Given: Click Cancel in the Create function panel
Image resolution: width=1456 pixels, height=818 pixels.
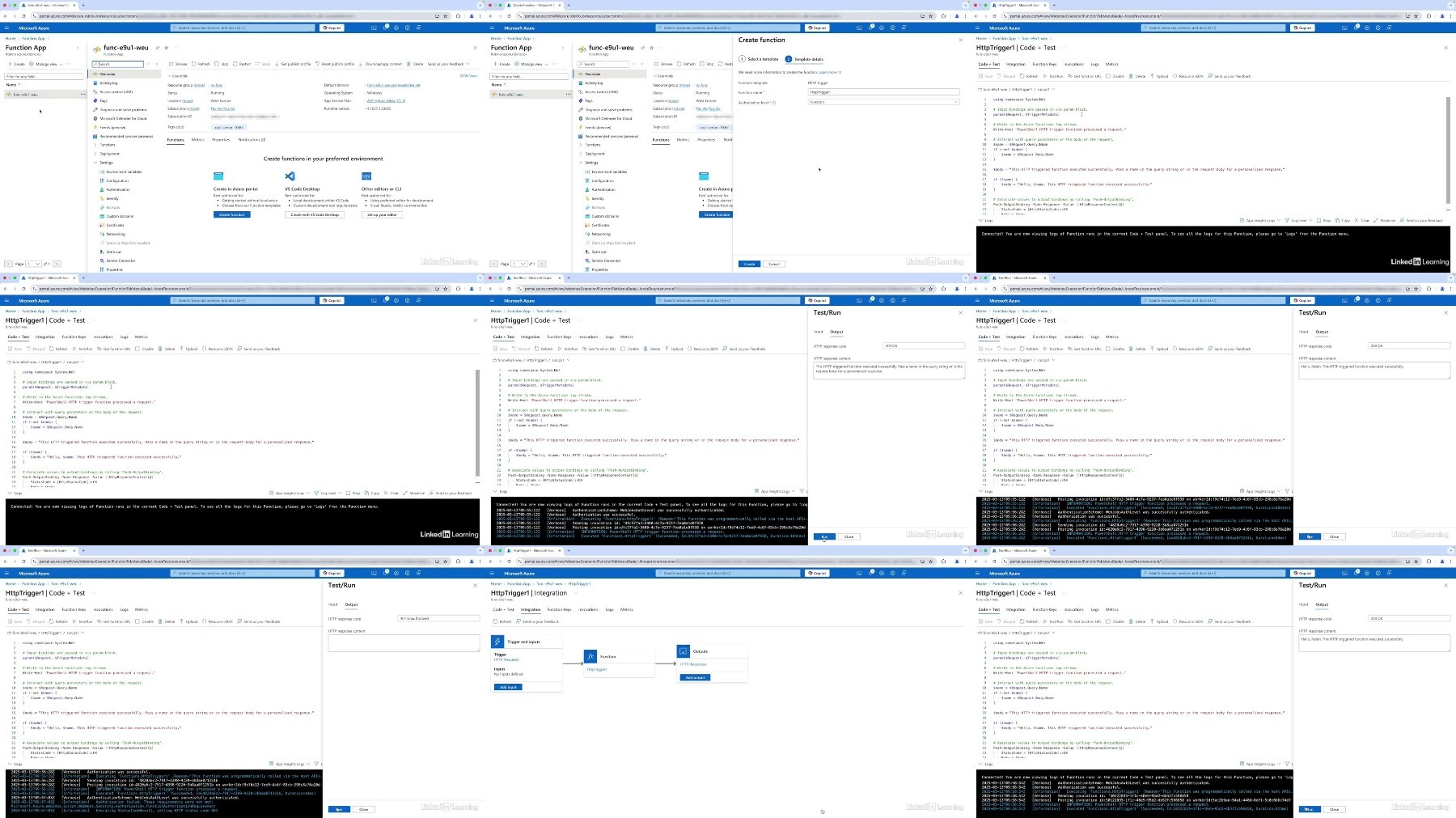Looking at the screenshot, I should pos(774,264).
